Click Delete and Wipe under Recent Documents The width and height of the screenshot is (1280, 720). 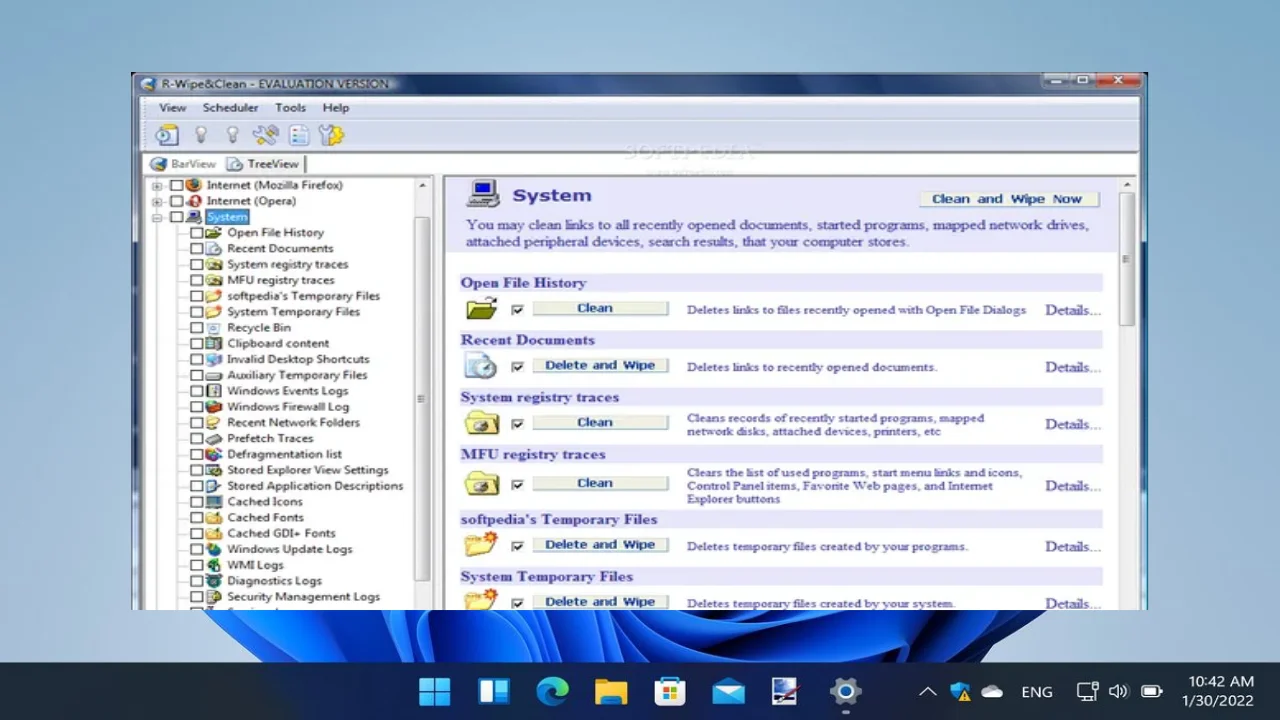tap(600, 366)
